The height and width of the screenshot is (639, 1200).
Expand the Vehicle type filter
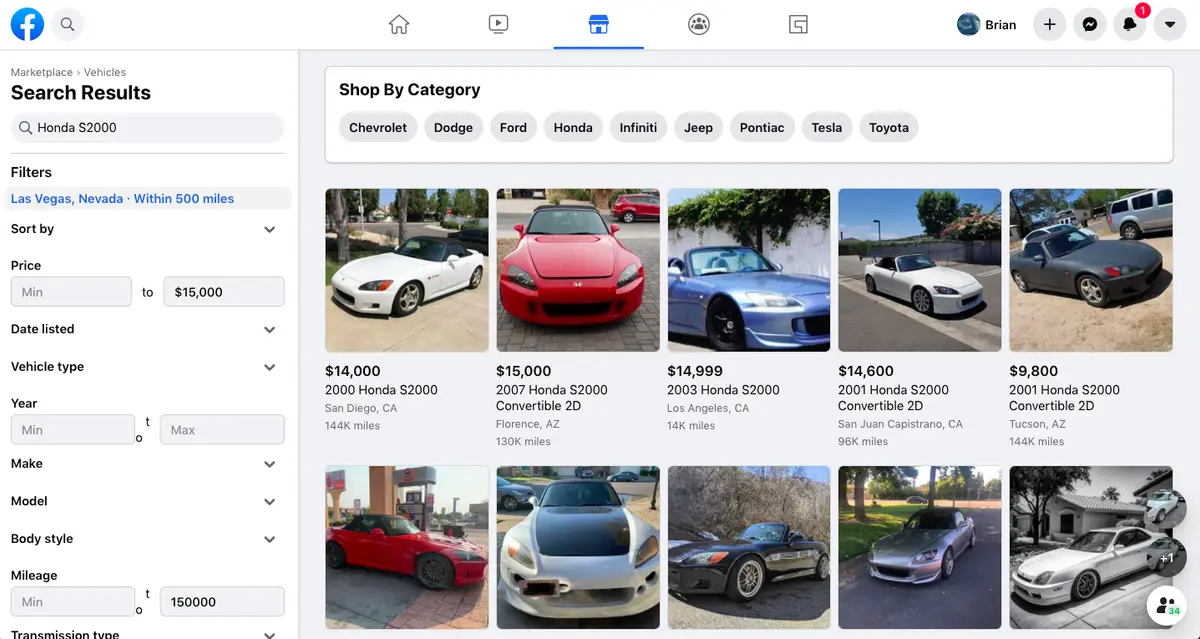point(145,366)
